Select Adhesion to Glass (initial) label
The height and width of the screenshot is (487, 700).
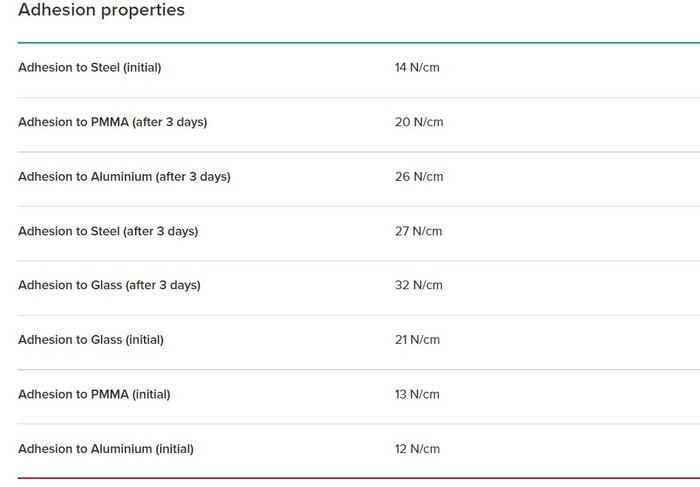90,340
